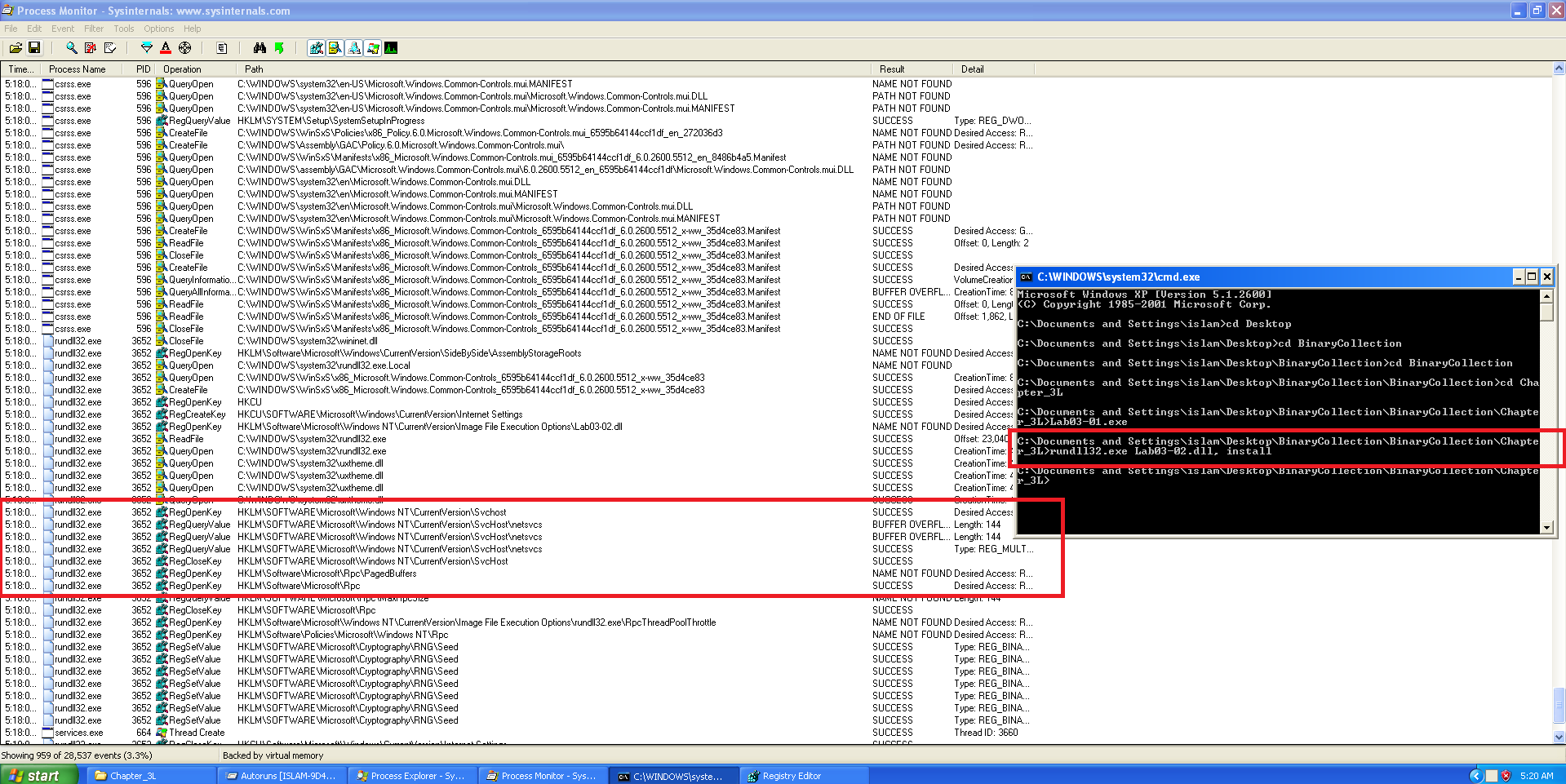Click the green Jump To Object arrow
Screen dimensions: 1566x784
[279, 48]
